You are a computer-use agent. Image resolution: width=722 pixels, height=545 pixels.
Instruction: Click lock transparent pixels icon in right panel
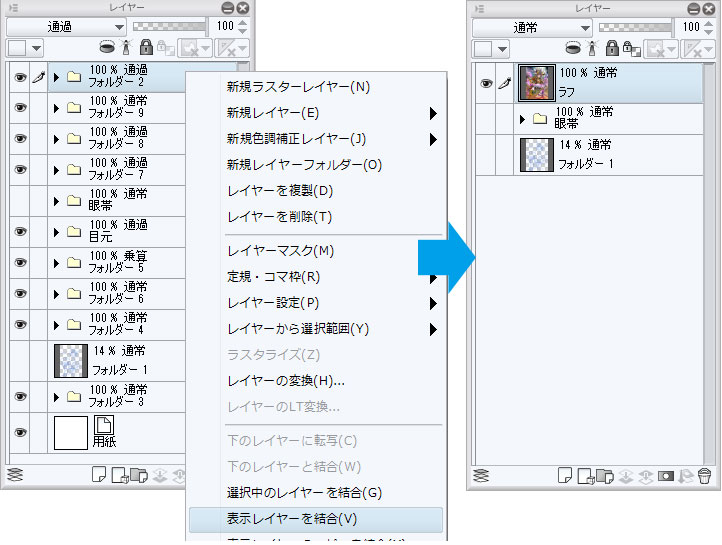631,48
